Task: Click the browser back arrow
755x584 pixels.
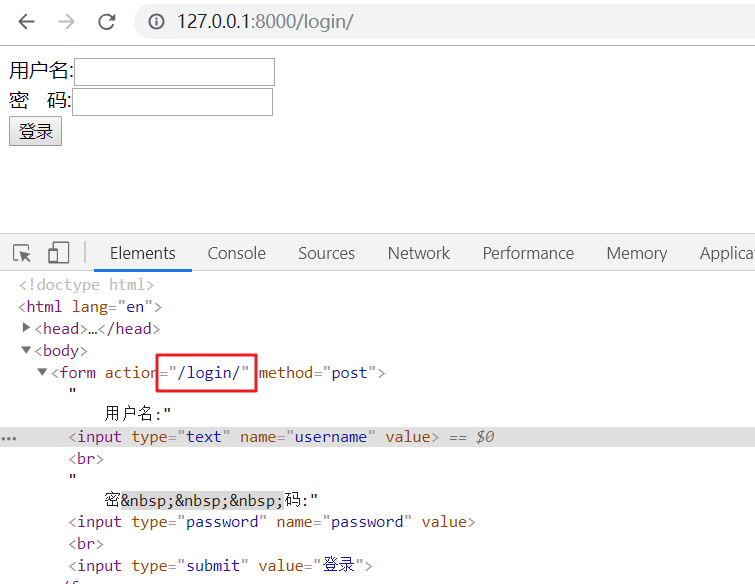Action: [26, 21]
